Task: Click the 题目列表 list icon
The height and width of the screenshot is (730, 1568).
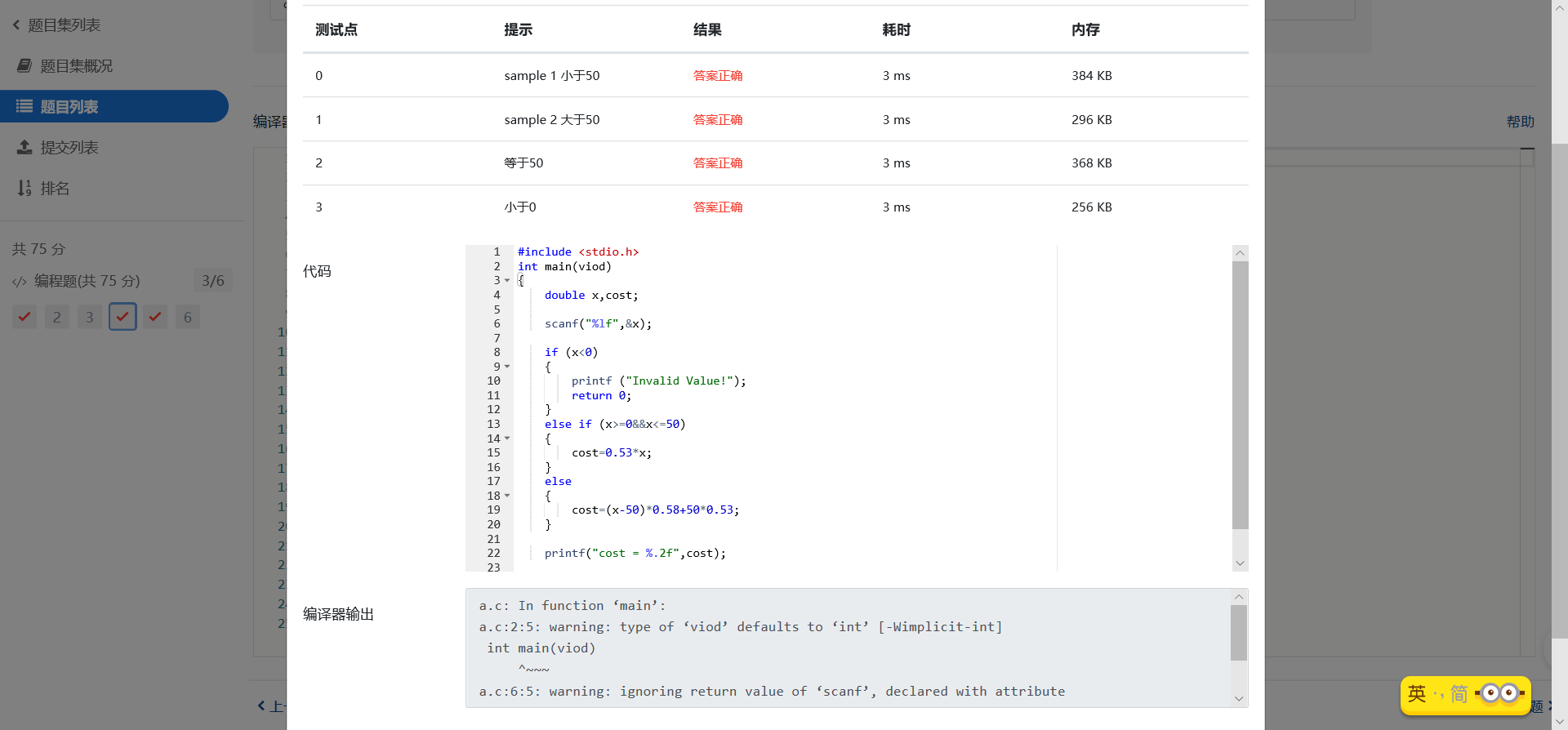Action: 25,106
